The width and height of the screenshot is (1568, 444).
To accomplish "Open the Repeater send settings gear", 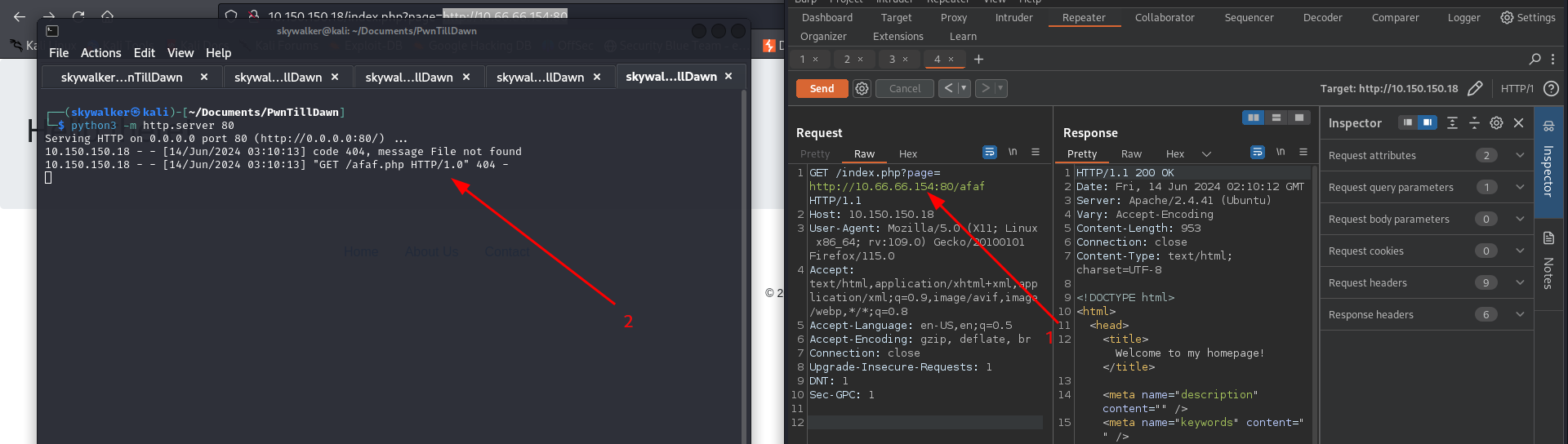I will tap(862, 88).
